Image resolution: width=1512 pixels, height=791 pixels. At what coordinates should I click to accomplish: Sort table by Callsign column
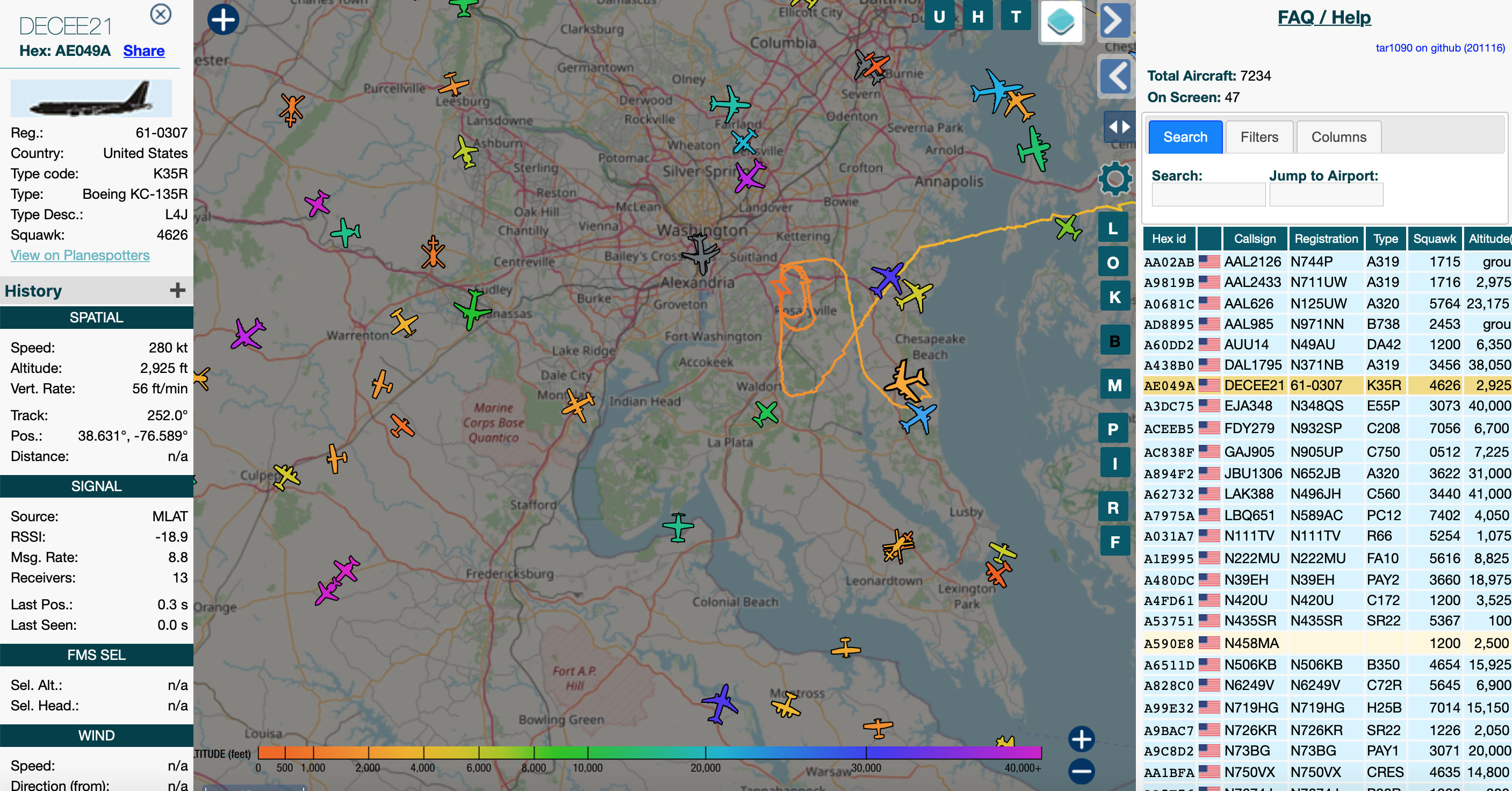[1254, 238]
